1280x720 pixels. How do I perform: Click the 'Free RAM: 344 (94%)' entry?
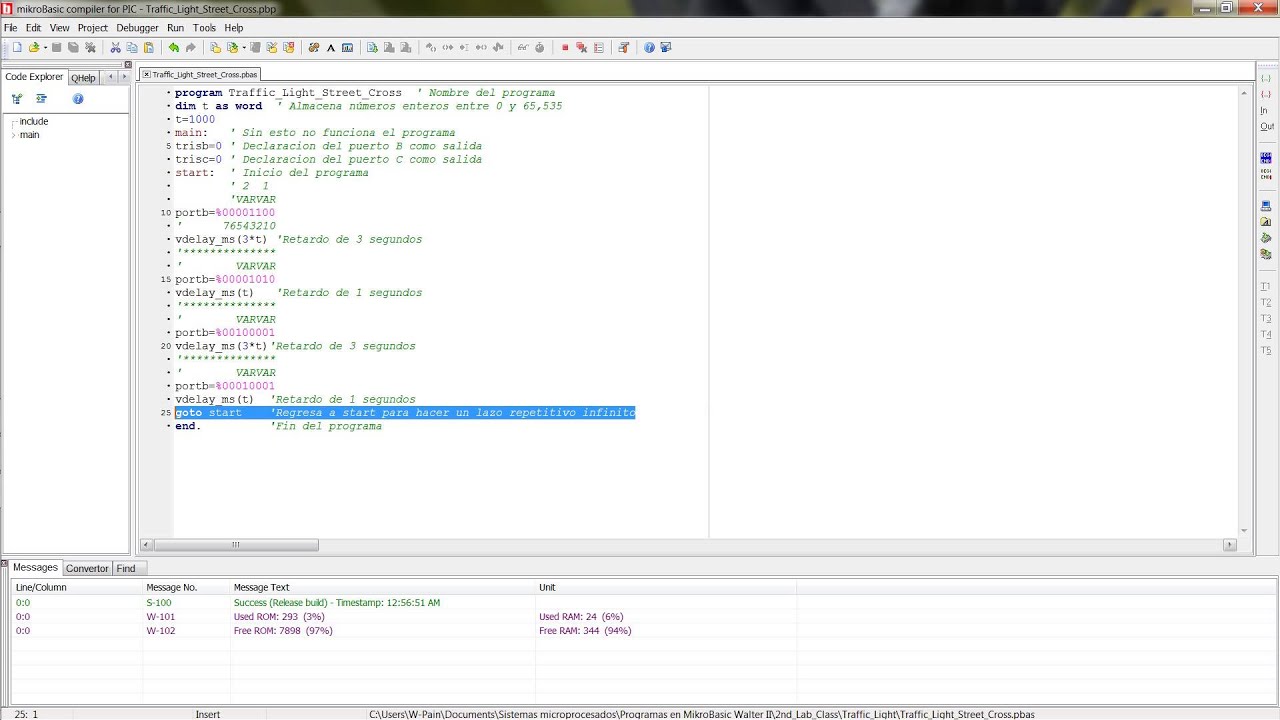tap(585, 631)
